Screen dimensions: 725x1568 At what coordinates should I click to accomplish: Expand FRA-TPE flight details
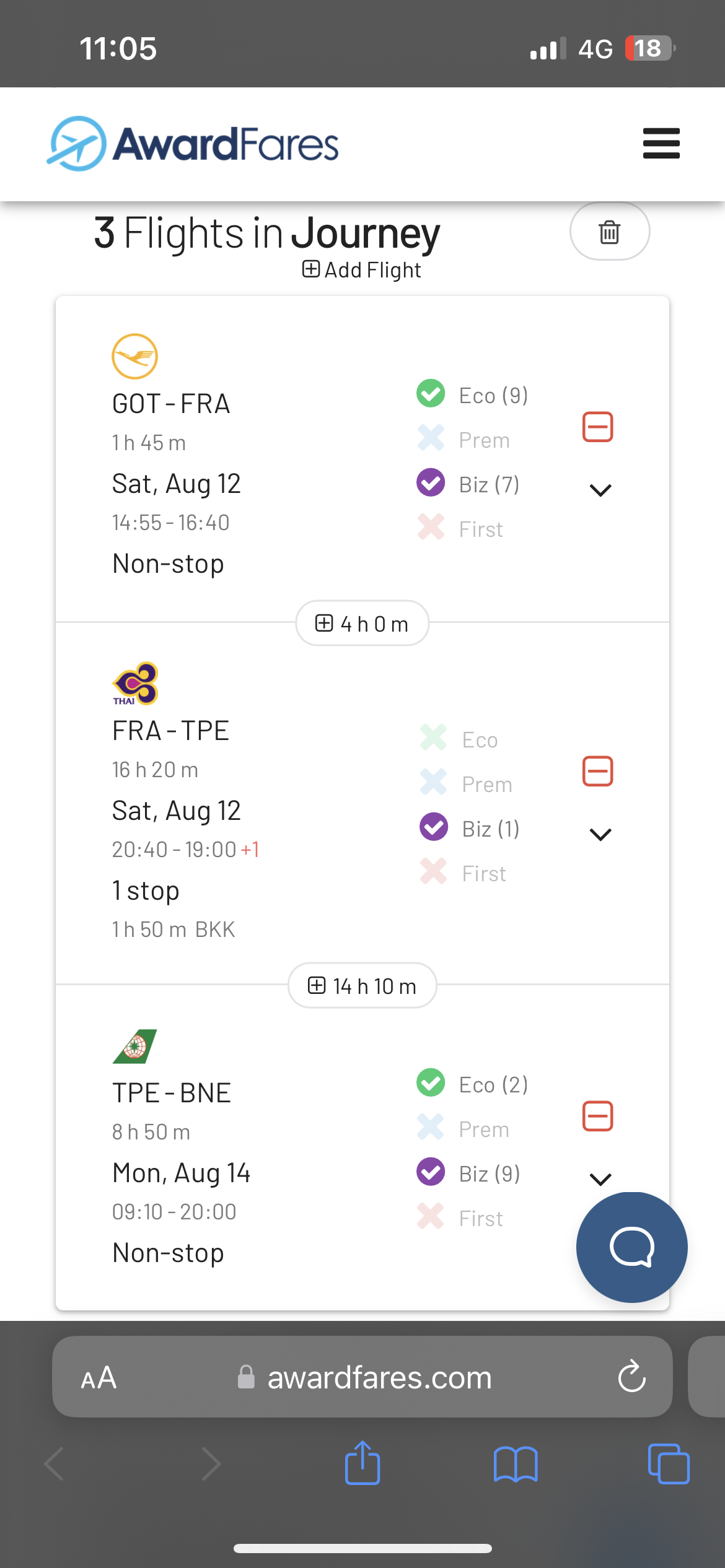coord(600,835)
